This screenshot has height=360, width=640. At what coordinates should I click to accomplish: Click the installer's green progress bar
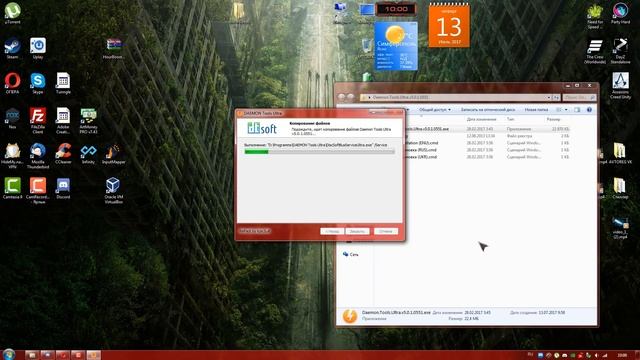point(319,152)
